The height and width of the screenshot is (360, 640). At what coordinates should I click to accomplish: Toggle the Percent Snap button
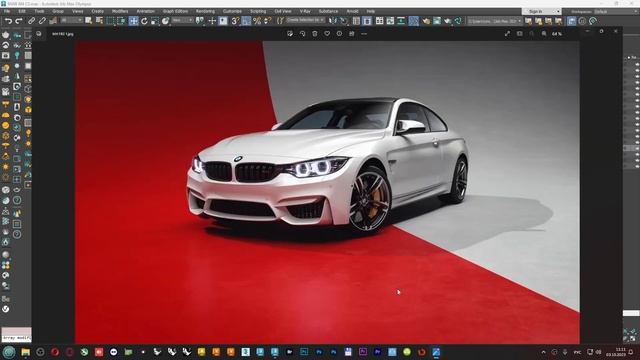coord(257,21)
